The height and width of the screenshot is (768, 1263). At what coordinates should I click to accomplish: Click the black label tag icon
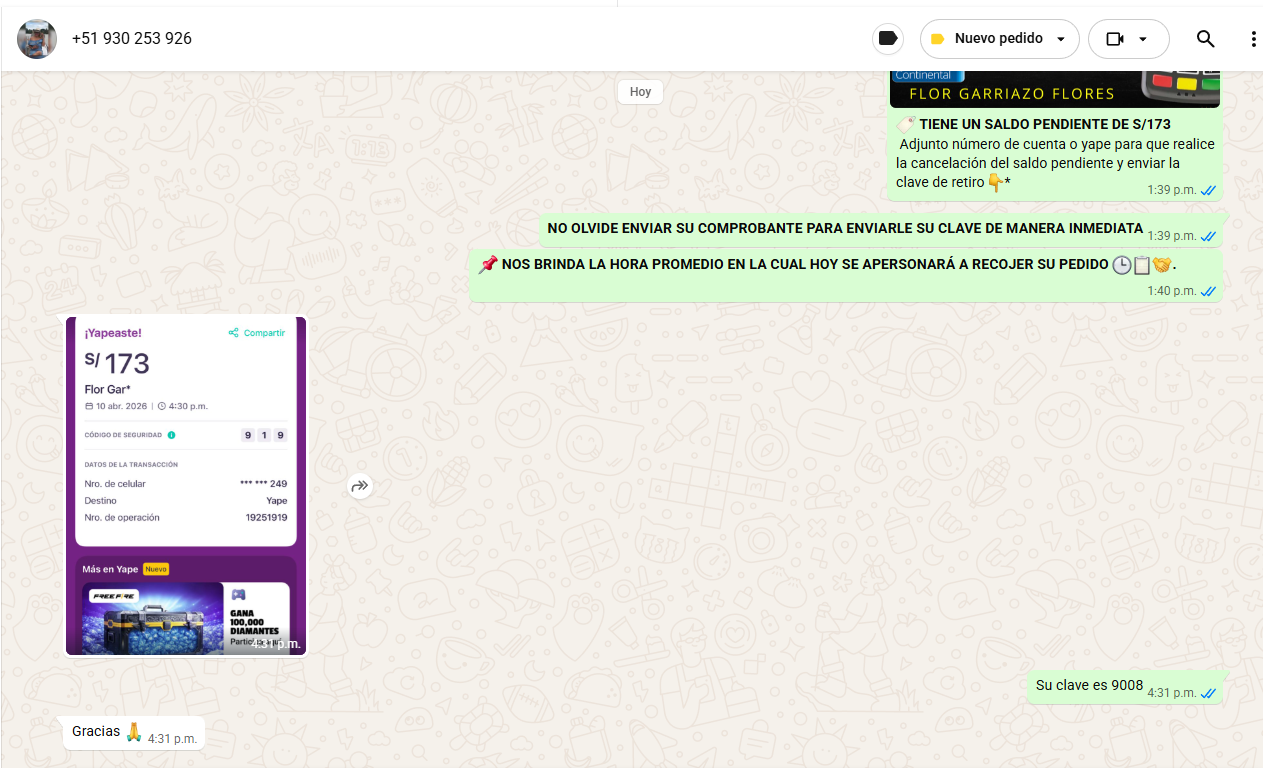coord(887,39)
